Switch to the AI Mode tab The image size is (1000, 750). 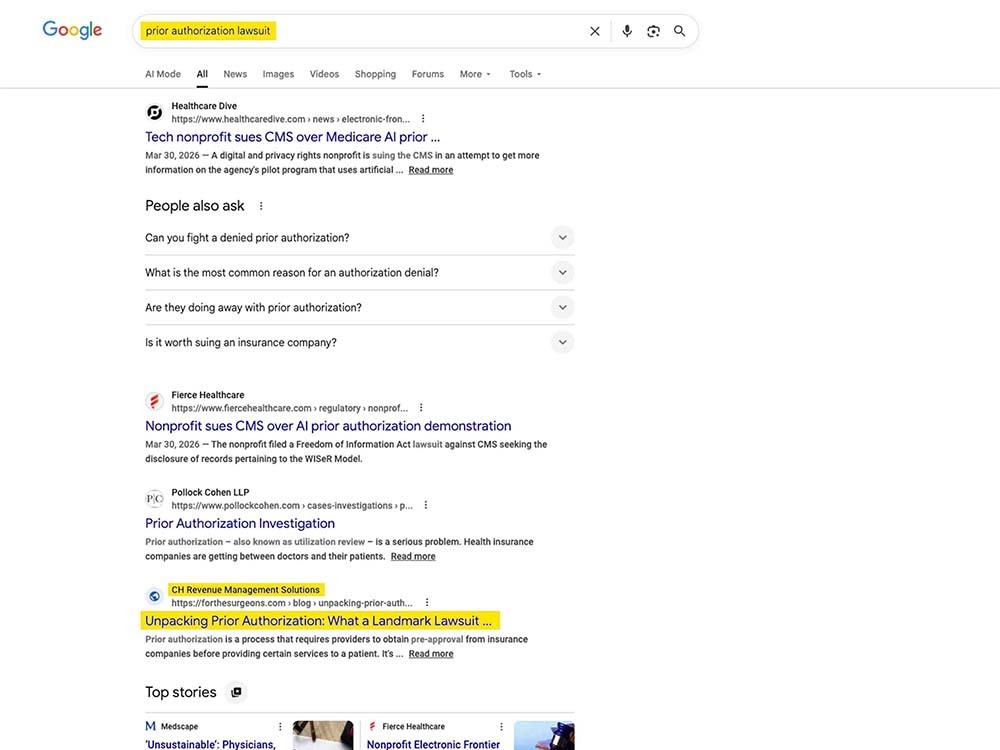coord(163,74)
